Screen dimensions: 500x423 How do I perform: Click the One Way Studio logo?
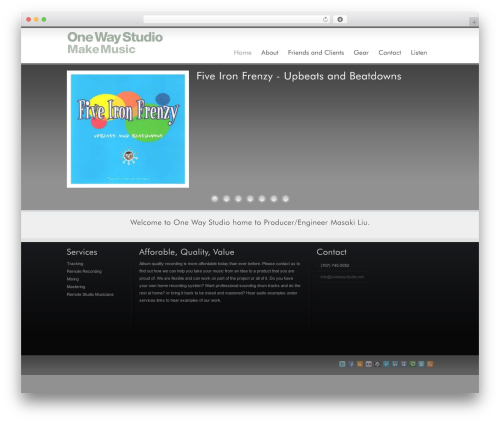(x=115, y=42)
